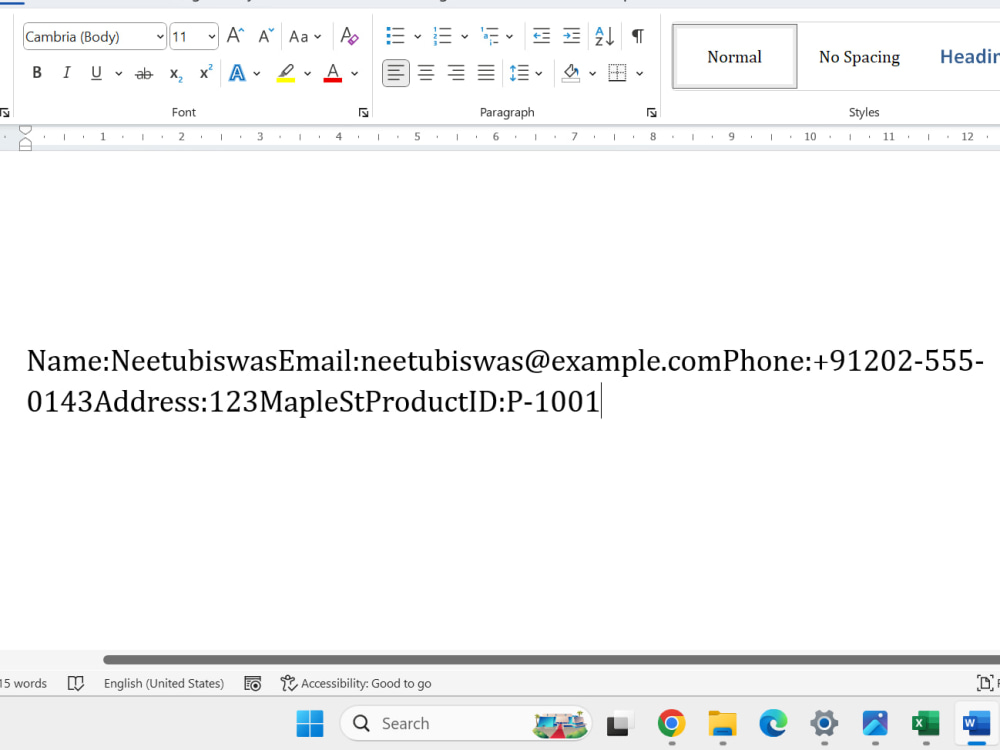The image size is (1000, 750).
Task: Open File Explorer from taskbar
Action: (723, 724)
